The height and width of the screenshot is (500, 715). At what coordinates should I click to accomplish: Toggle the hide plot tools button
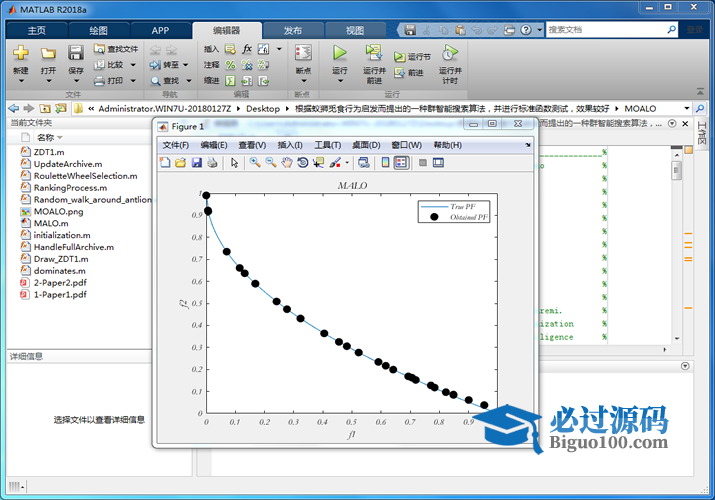coord(423,163)
